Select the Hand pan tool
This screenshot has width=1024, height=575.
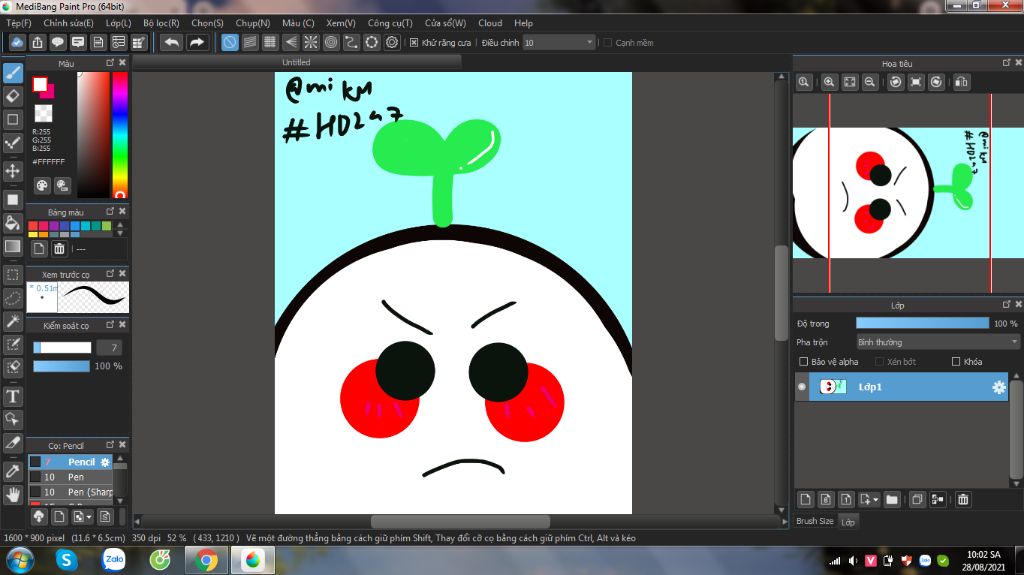(x=13, y=495)
